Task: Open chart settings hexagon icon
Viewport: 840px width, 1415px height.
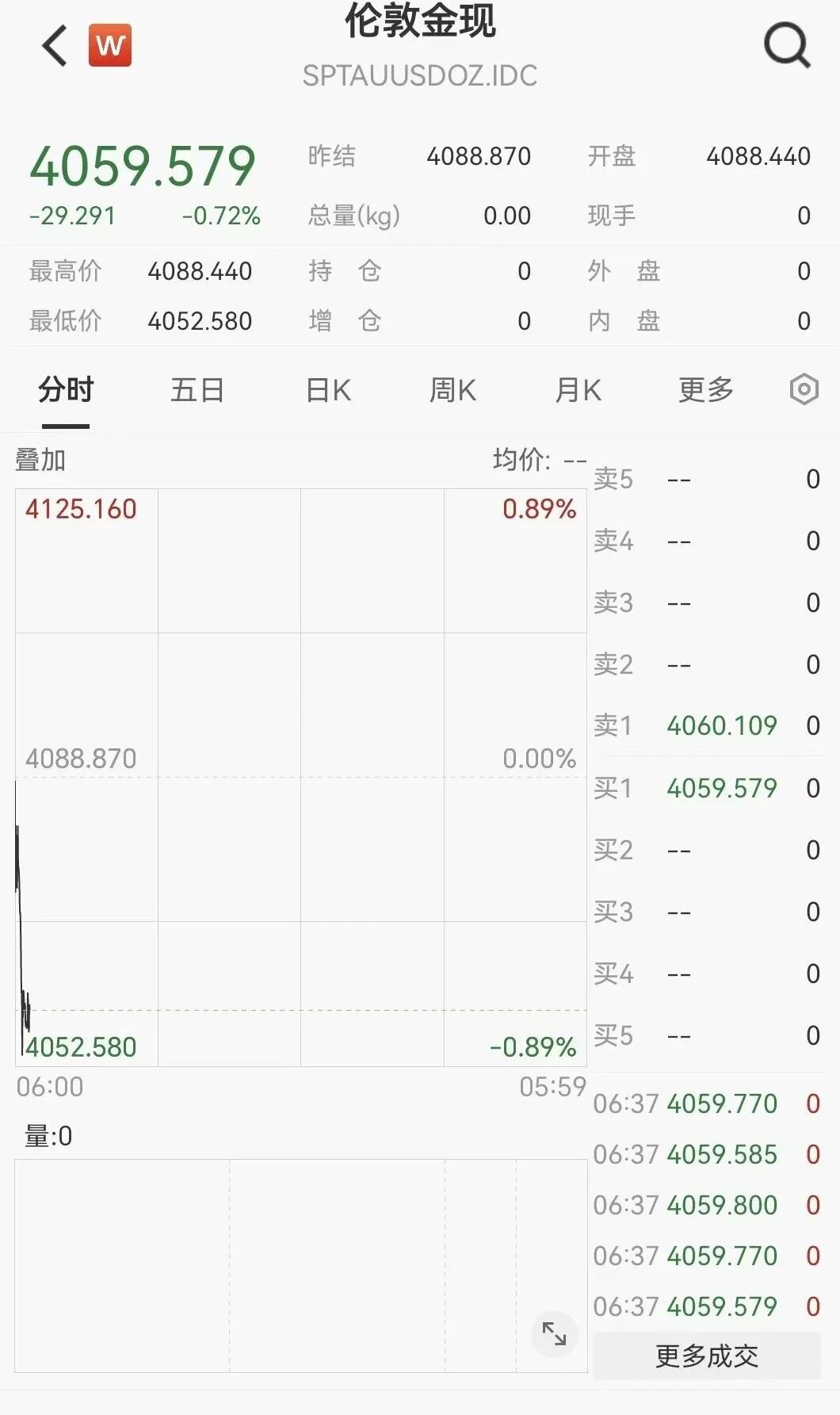Action: coord(804,389)
